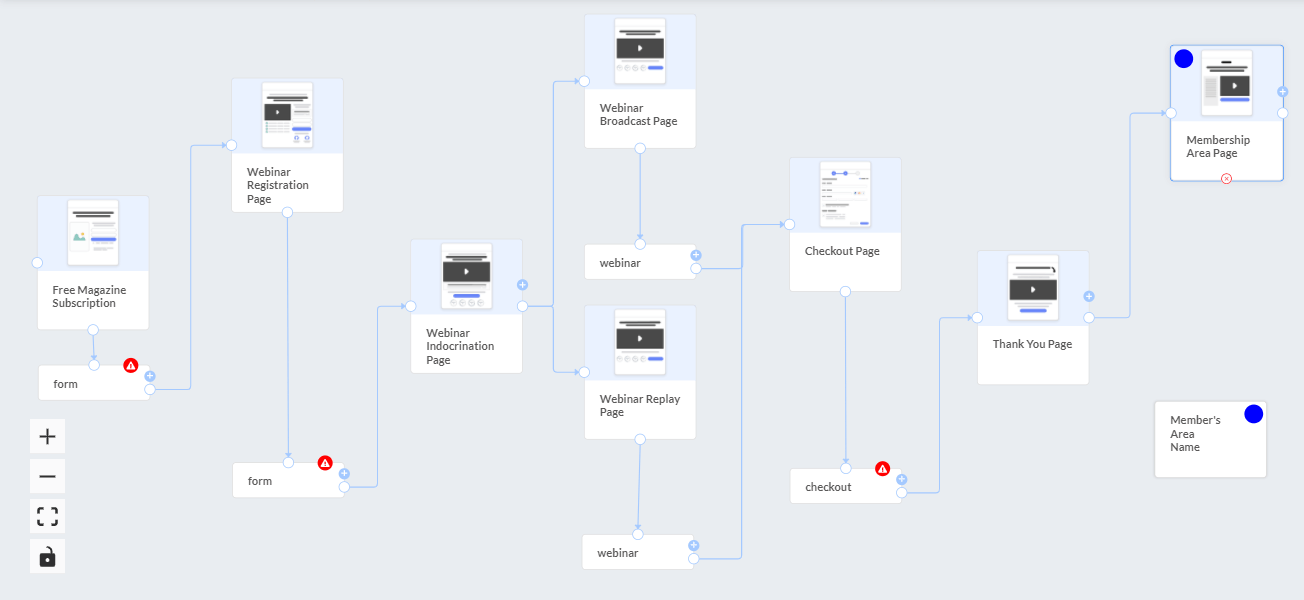Click plus icon on Membership Area Page

click(1282, 92)
